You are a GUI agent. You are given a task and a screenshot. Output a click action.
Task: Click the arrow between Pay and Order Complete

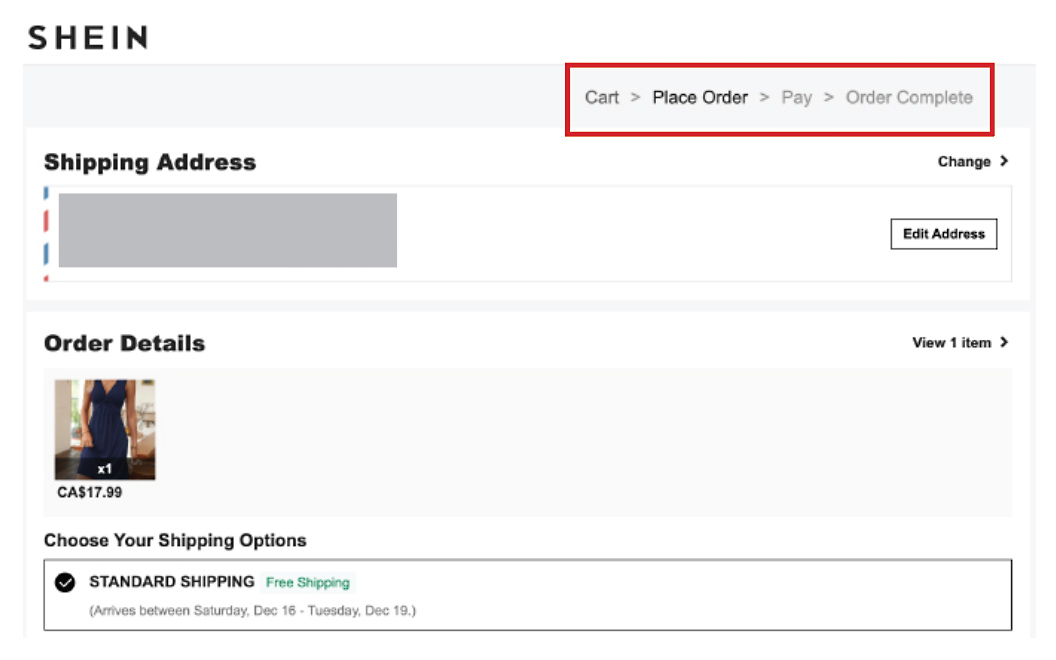tap(829, 97)
